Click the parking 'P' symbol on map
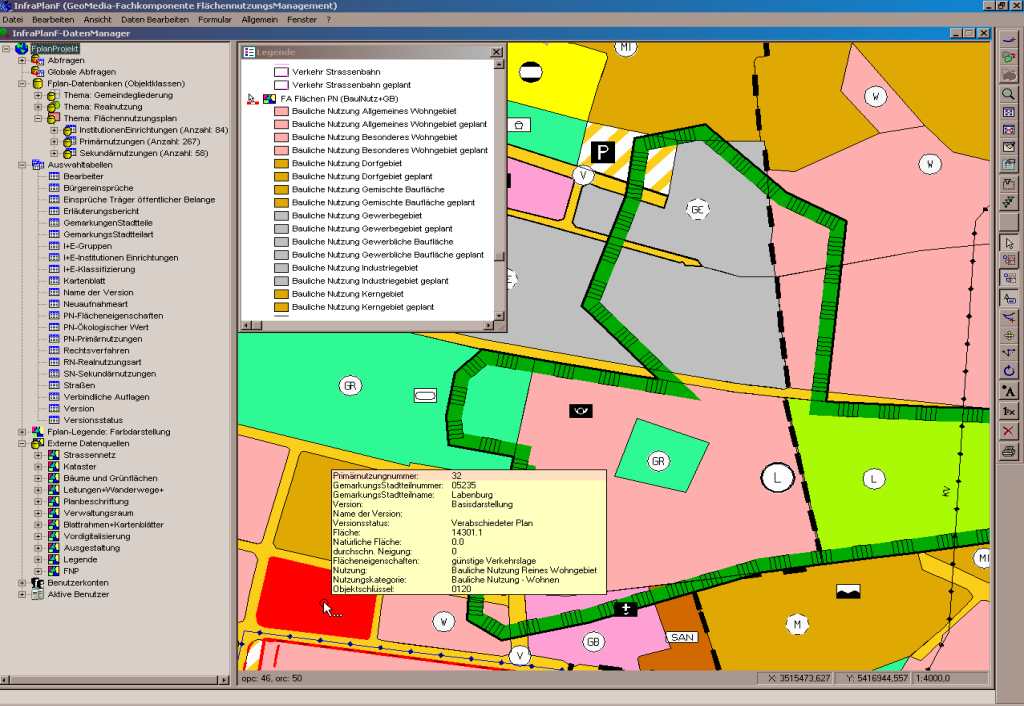 click(x=603, y=152)
